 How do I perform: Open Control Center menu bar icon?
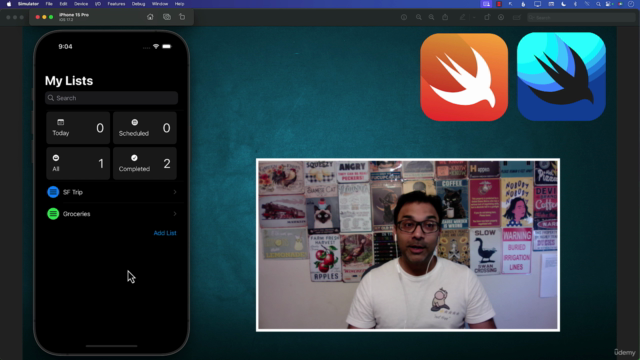609,4
